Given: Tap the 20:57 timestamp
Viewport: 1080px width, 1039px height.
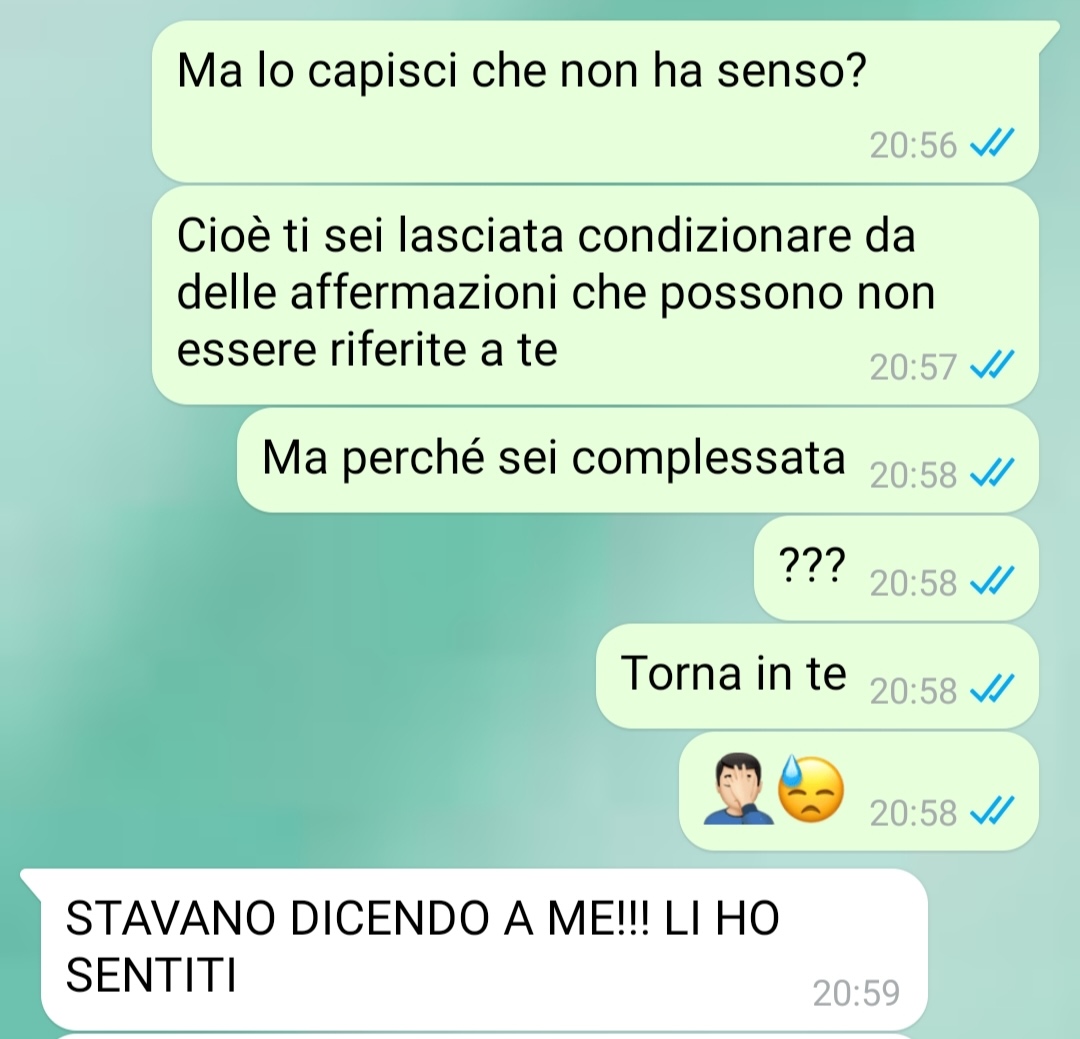Looking at the screenshot, I should coord(913,367).
